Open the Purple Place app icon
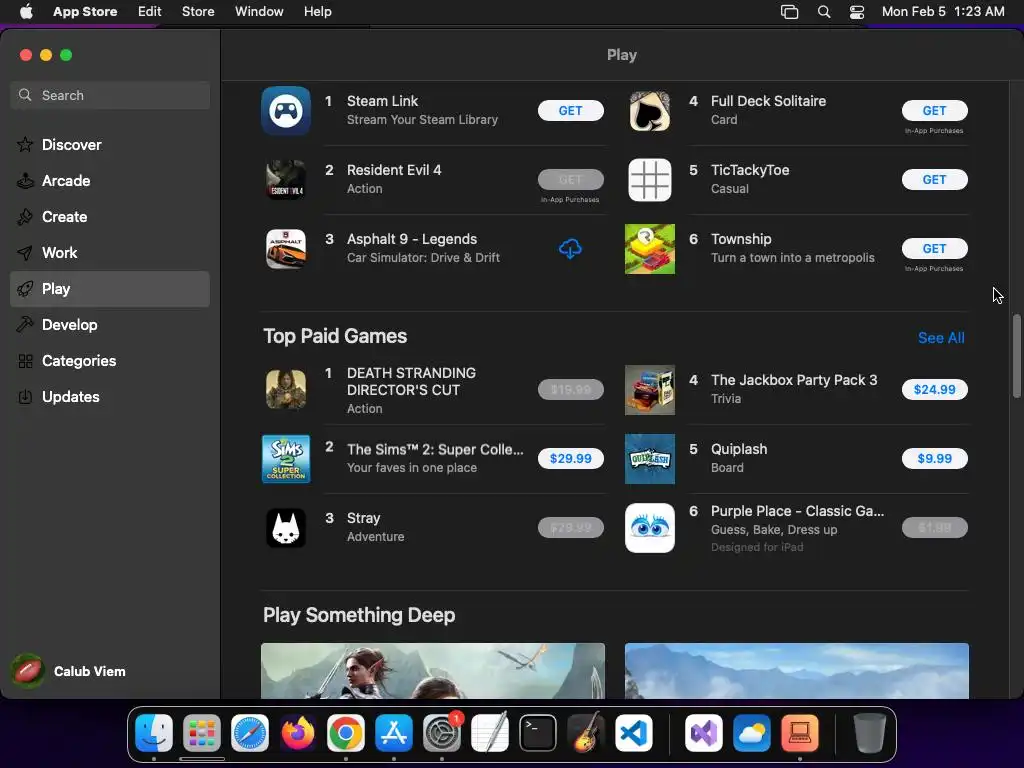Viewport: 1024px width, 768px height. tap(650, 528)
